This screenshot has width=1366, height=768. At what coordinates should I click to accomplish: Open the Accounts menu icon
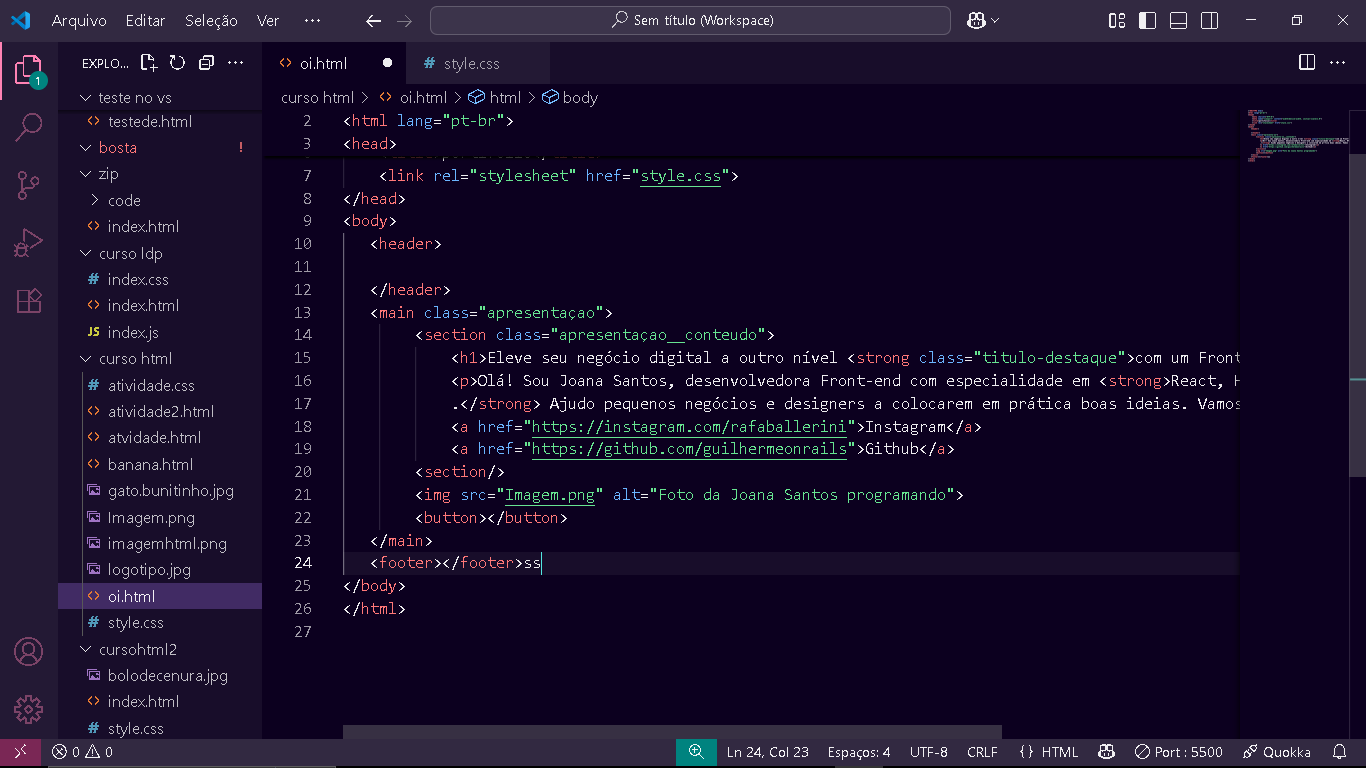point(29,652)
